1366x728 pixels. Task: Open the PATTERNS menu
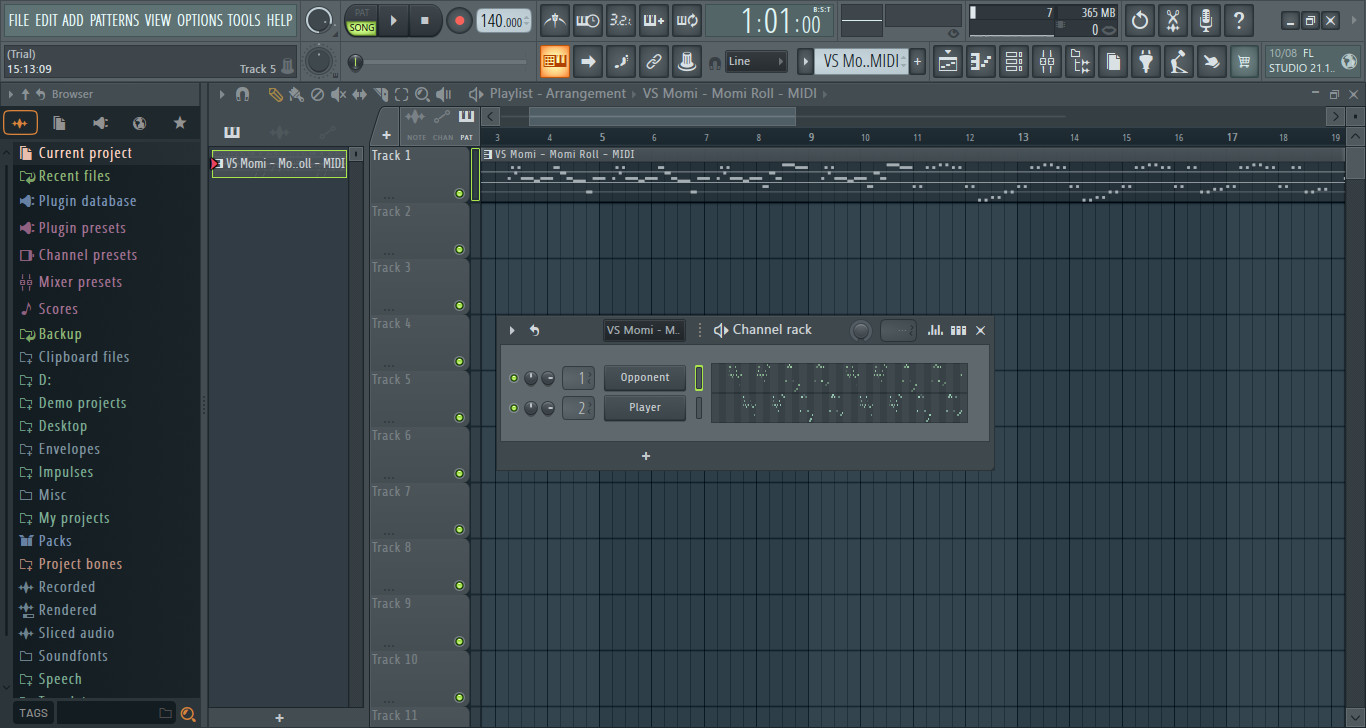(115, 19)
